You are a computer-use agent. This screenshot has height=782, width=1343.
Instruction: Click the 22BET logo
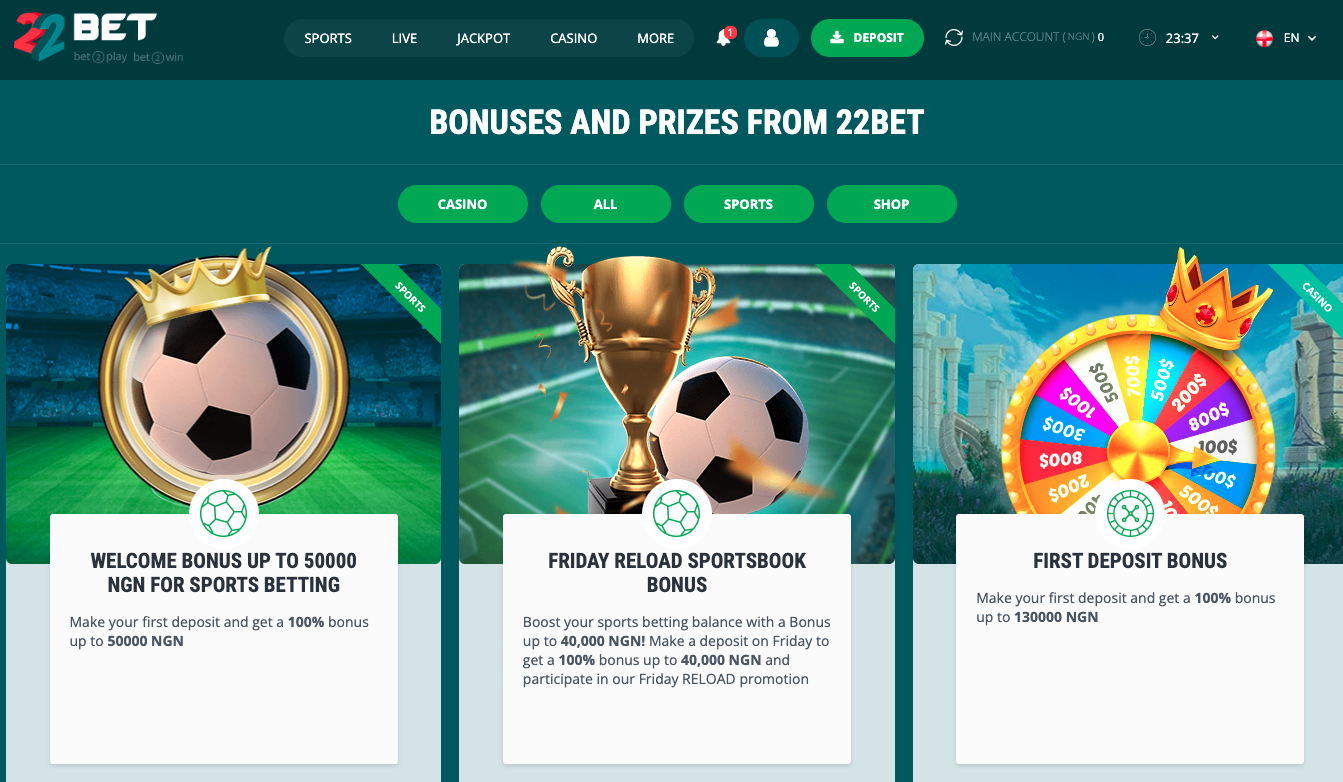tap(98, 37)
